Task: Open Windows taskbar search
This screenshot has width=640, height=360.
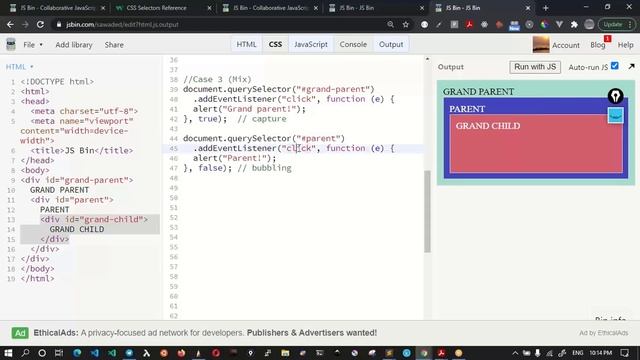Action: coord(25,353)
